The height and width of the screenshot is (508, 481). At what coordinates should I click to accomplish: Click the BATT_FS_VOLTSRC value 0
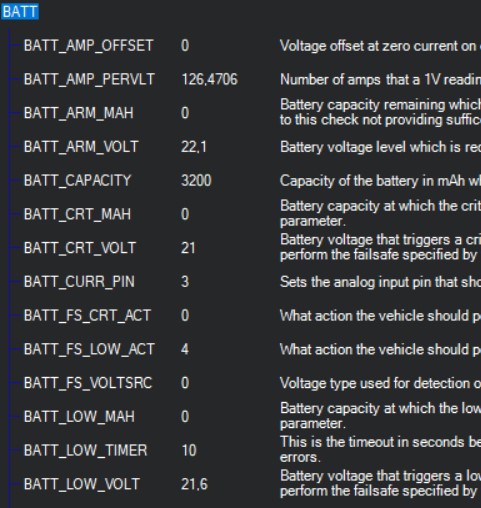(185, 383)
